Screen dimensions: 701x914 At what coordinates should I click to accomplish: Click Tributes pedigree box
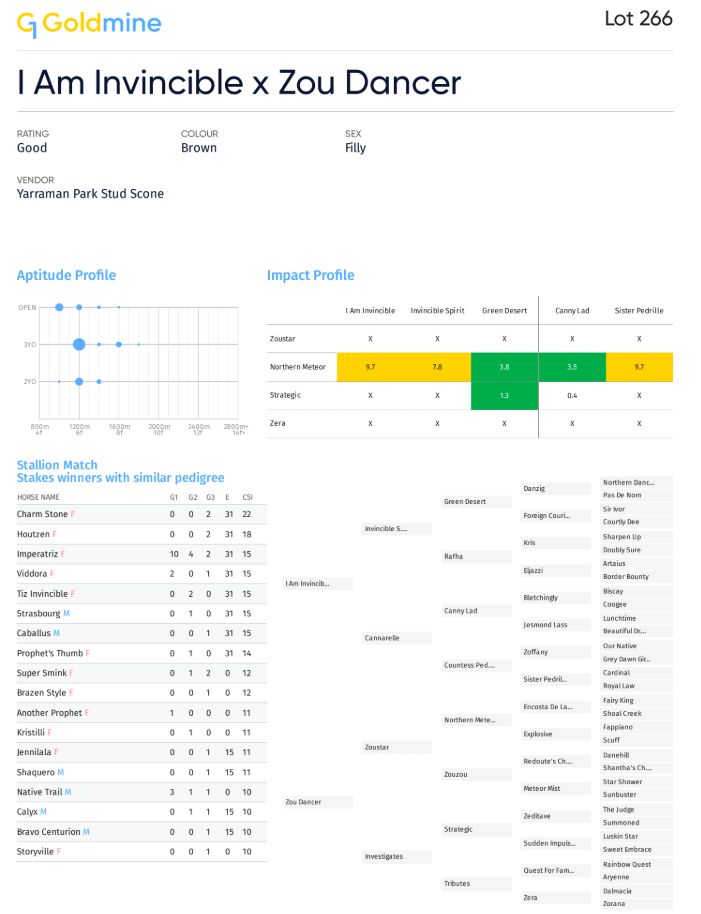(477, 884)
